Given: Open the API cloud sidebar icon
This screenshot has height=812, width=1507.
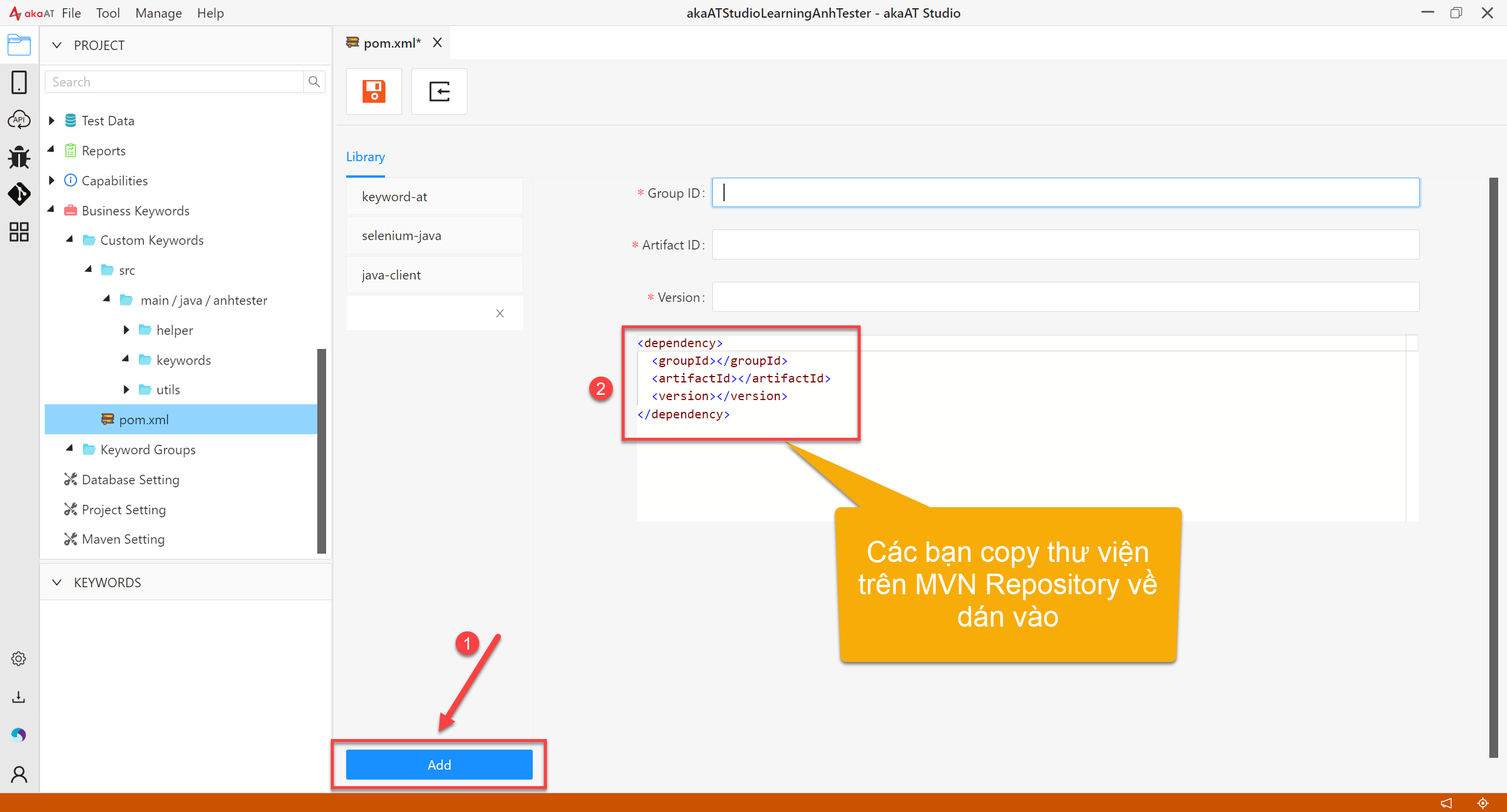Looking at the screenshot, I should pos(19,119).
